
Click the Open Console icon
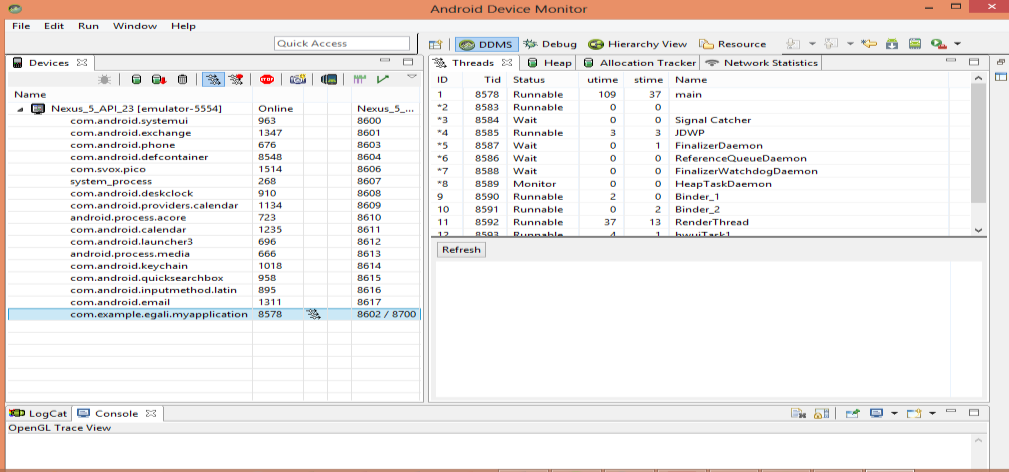click(914, 413)
